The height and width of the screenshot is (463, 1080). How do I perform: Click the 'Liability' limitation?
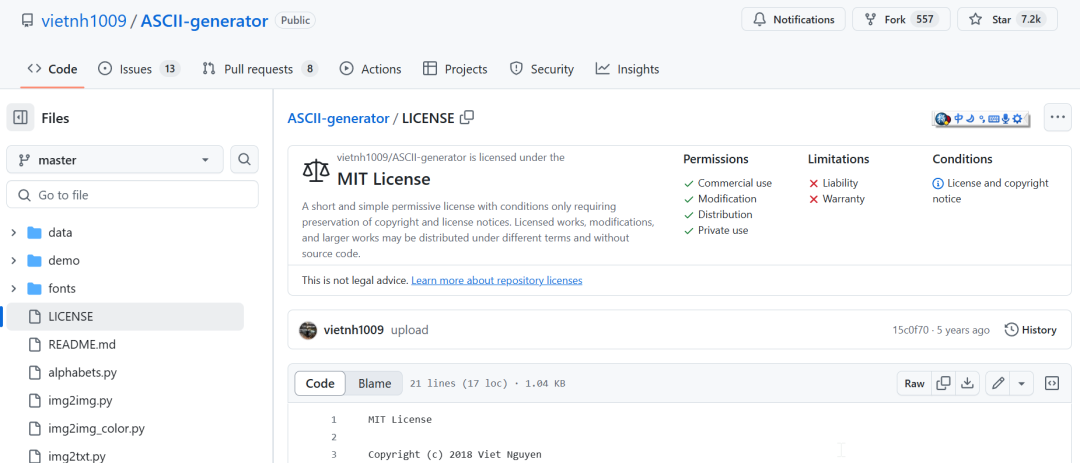tap(840, 183)
